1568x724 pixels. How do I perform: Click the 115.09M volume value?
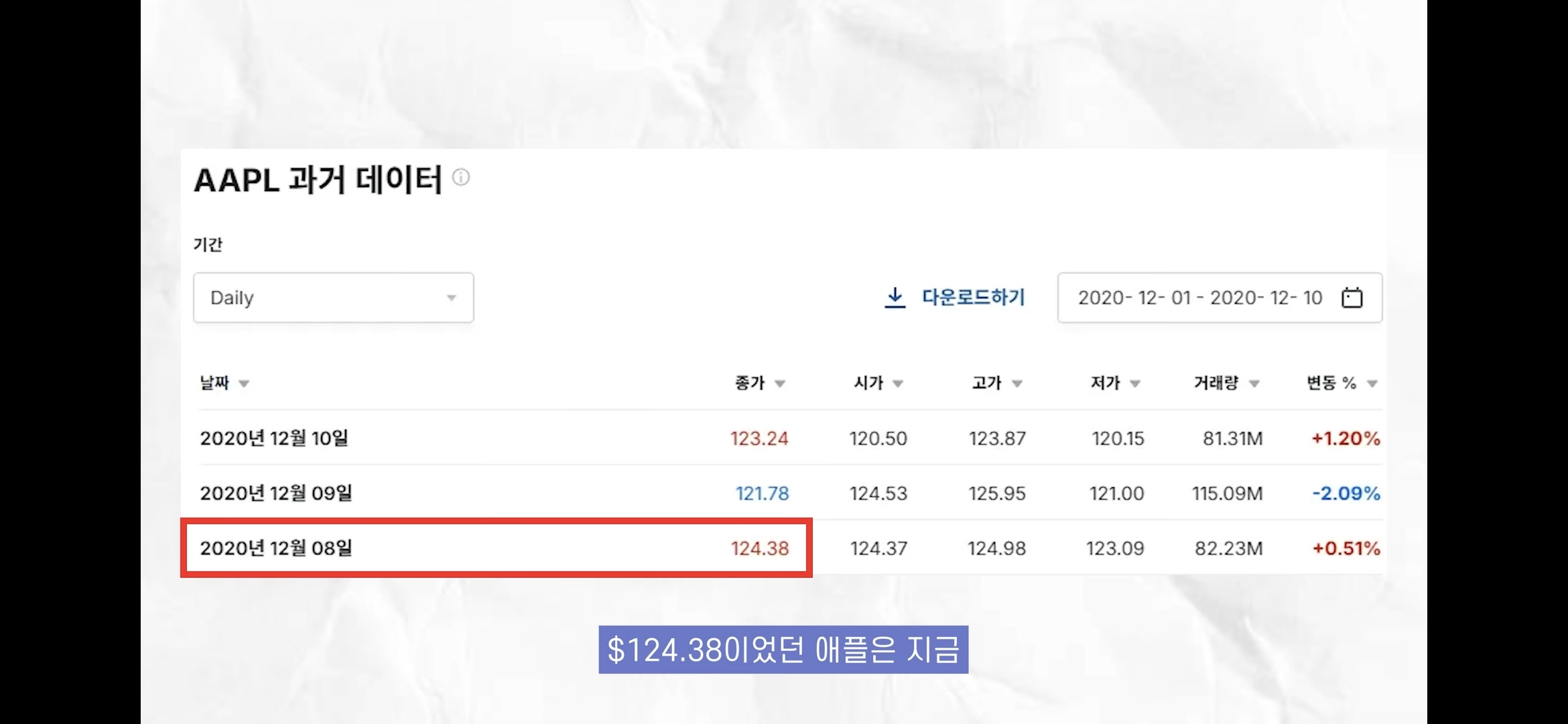pyautogui.click(x=1227, y=493)
